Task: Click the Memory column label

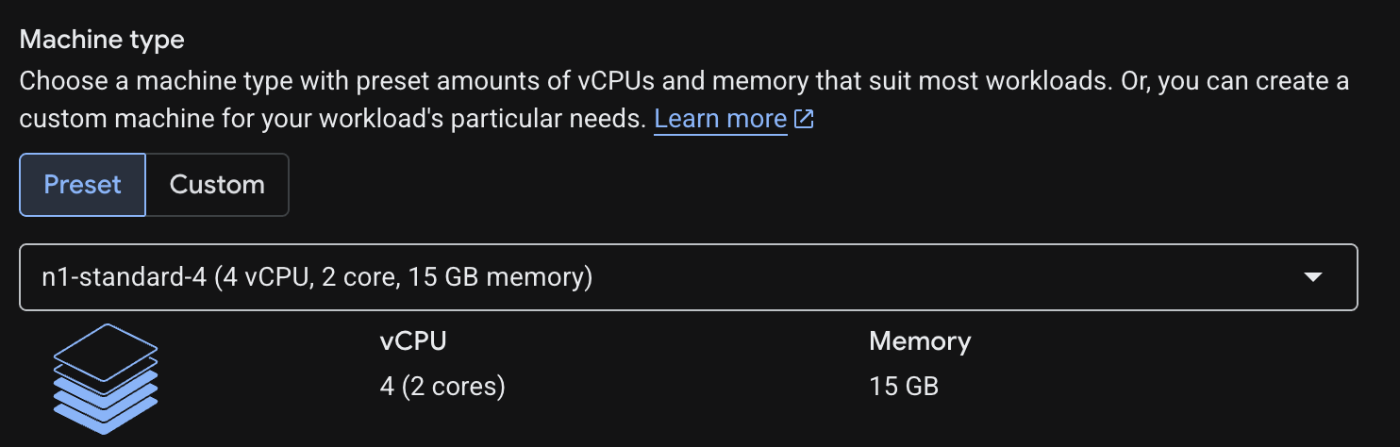Action: tap(920, 341)
